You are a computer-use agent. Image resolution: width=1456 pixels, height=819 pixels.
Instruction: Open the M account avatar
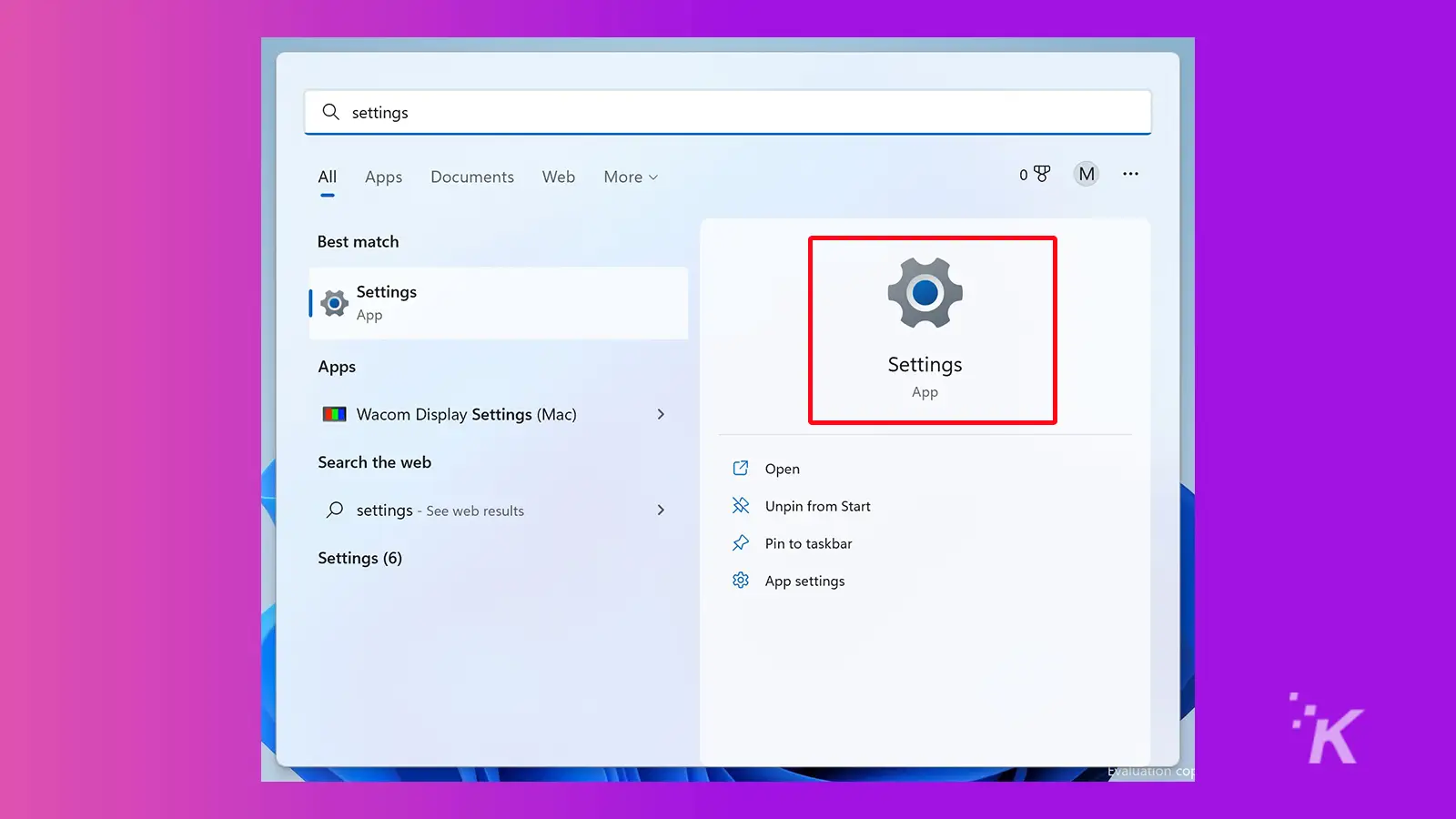pos(1087,174)
